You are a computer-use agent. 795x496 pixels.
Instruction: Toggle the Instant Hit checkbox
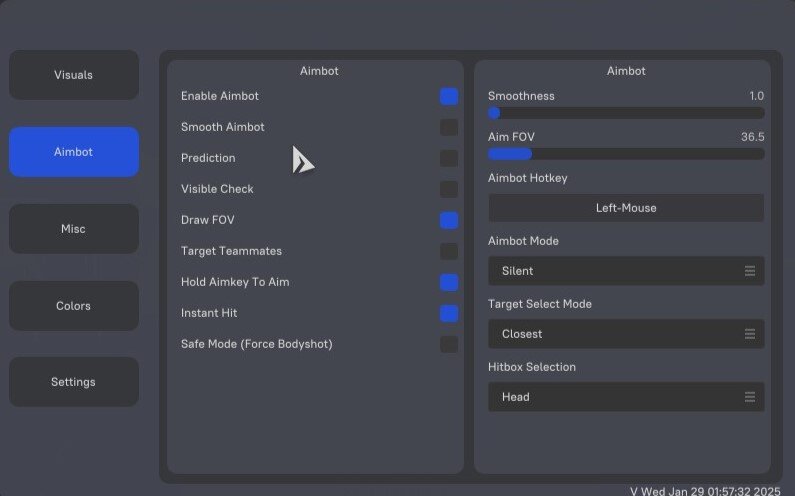point(449,313)
